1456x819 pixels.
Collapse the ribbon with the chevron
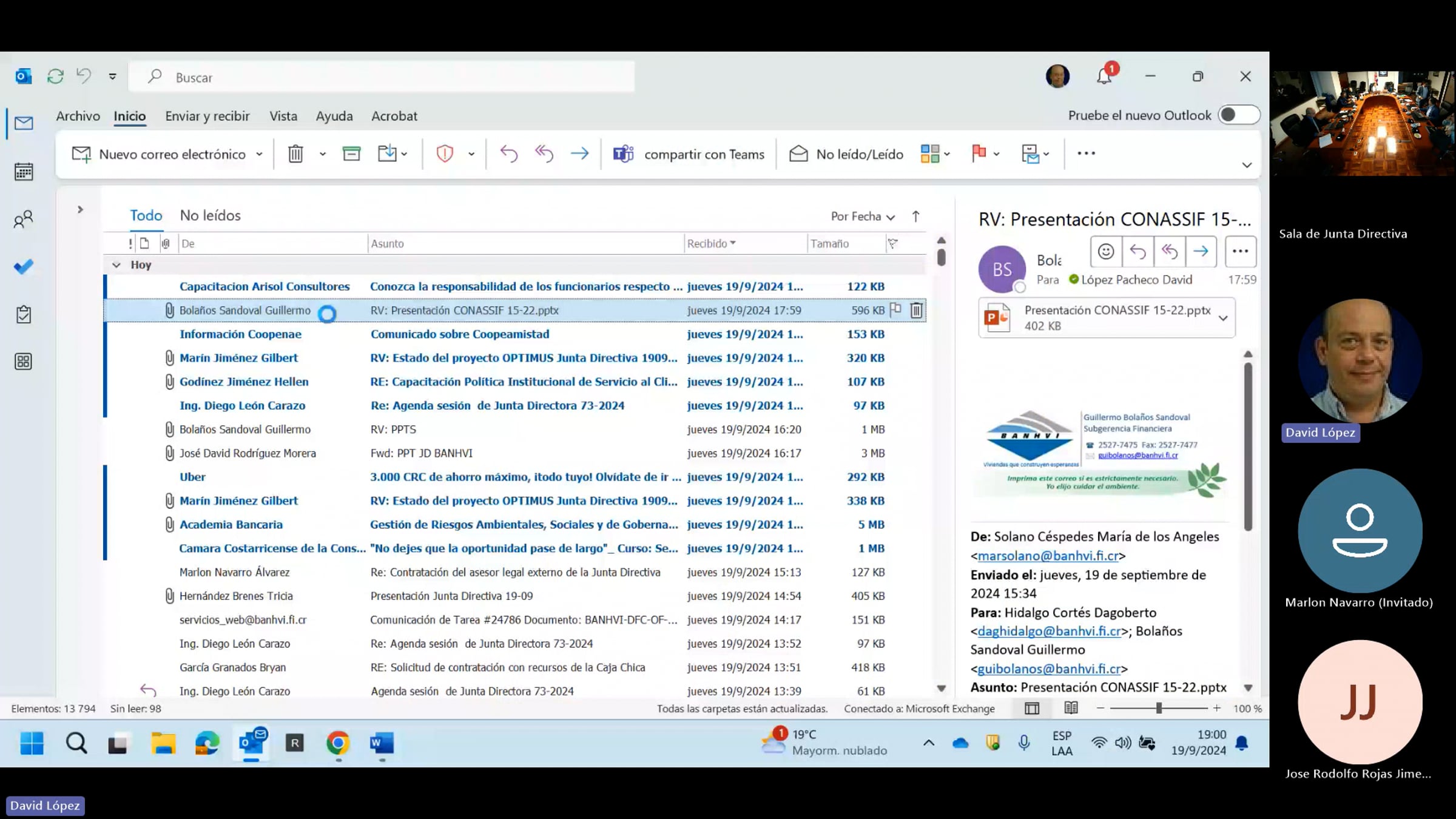pos(1247,165)
